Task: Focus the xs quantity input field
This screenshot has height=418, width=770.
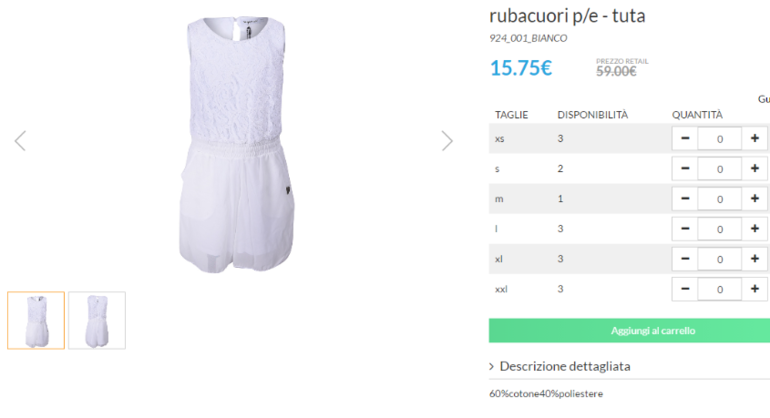Action: [x=720, y=139]
